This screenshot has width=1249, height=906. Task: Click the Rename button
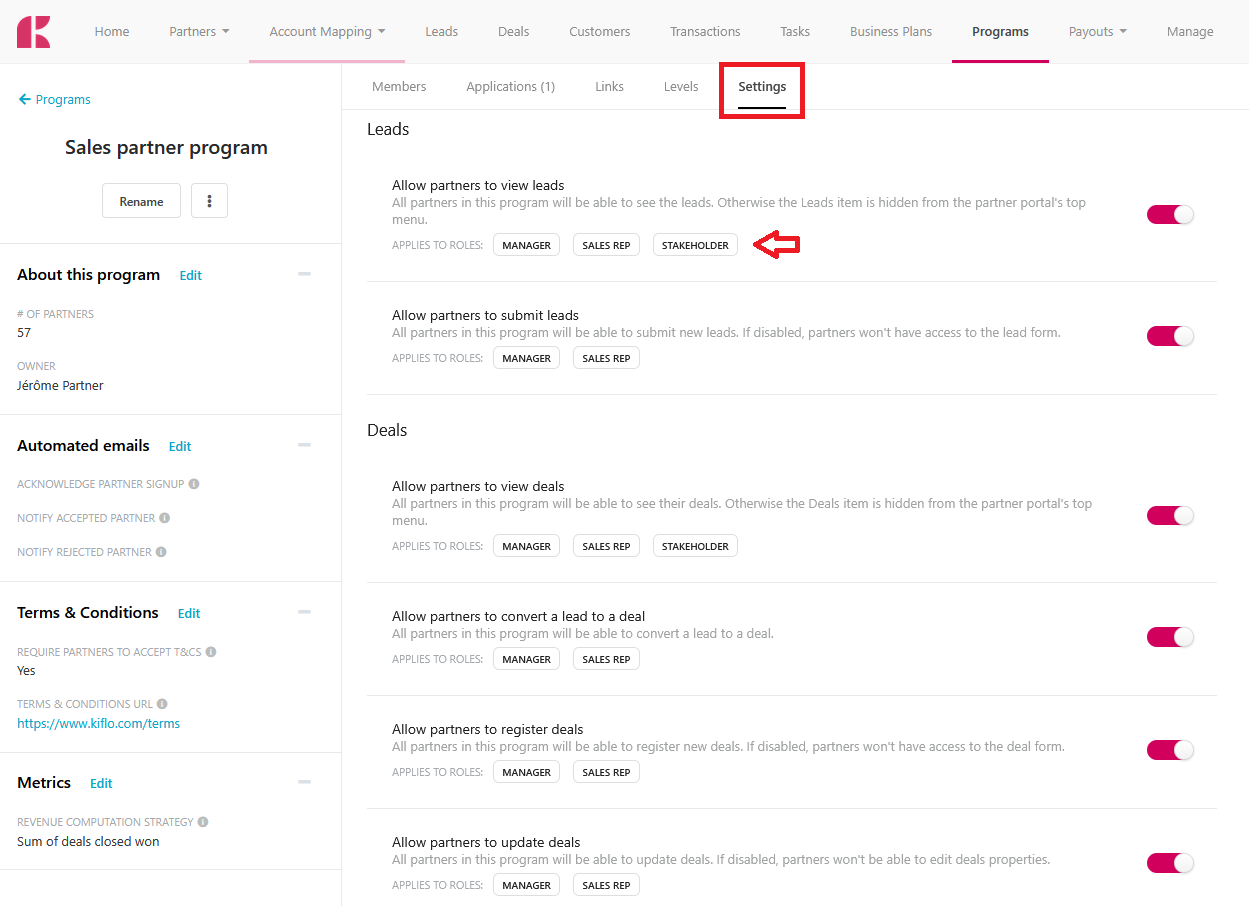[x=141, y=201]
